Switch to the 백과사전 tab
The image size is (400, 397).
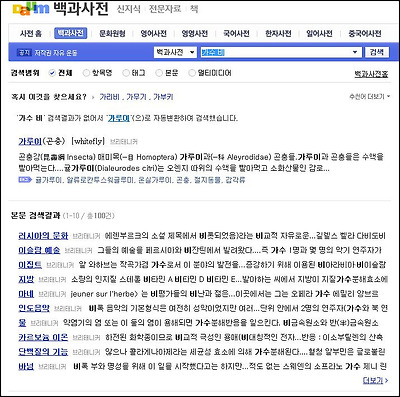tap(70, 33)
